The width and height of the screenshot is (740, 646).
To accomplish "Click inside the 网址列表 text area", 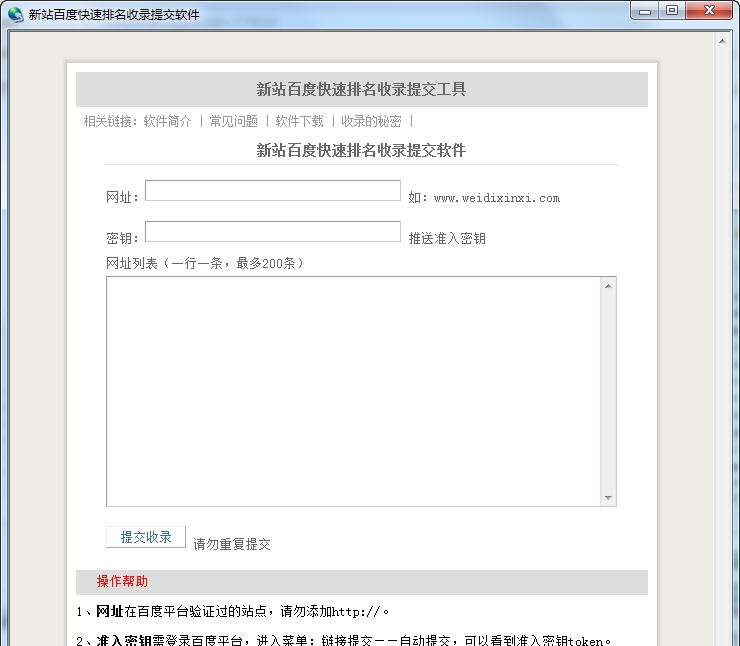I will (x=353, y=391).
